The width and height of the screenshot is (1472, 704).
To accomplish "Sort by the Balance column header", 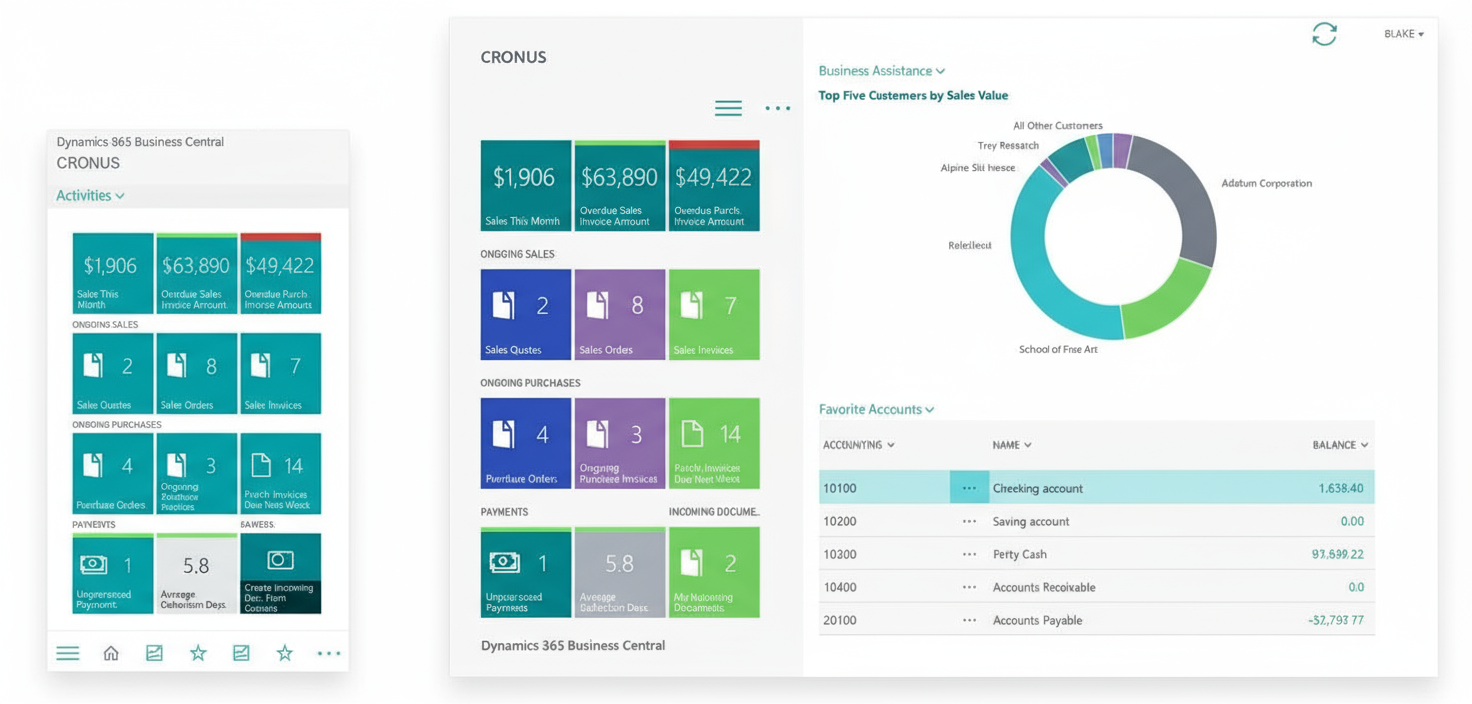I will (1339, 445).
